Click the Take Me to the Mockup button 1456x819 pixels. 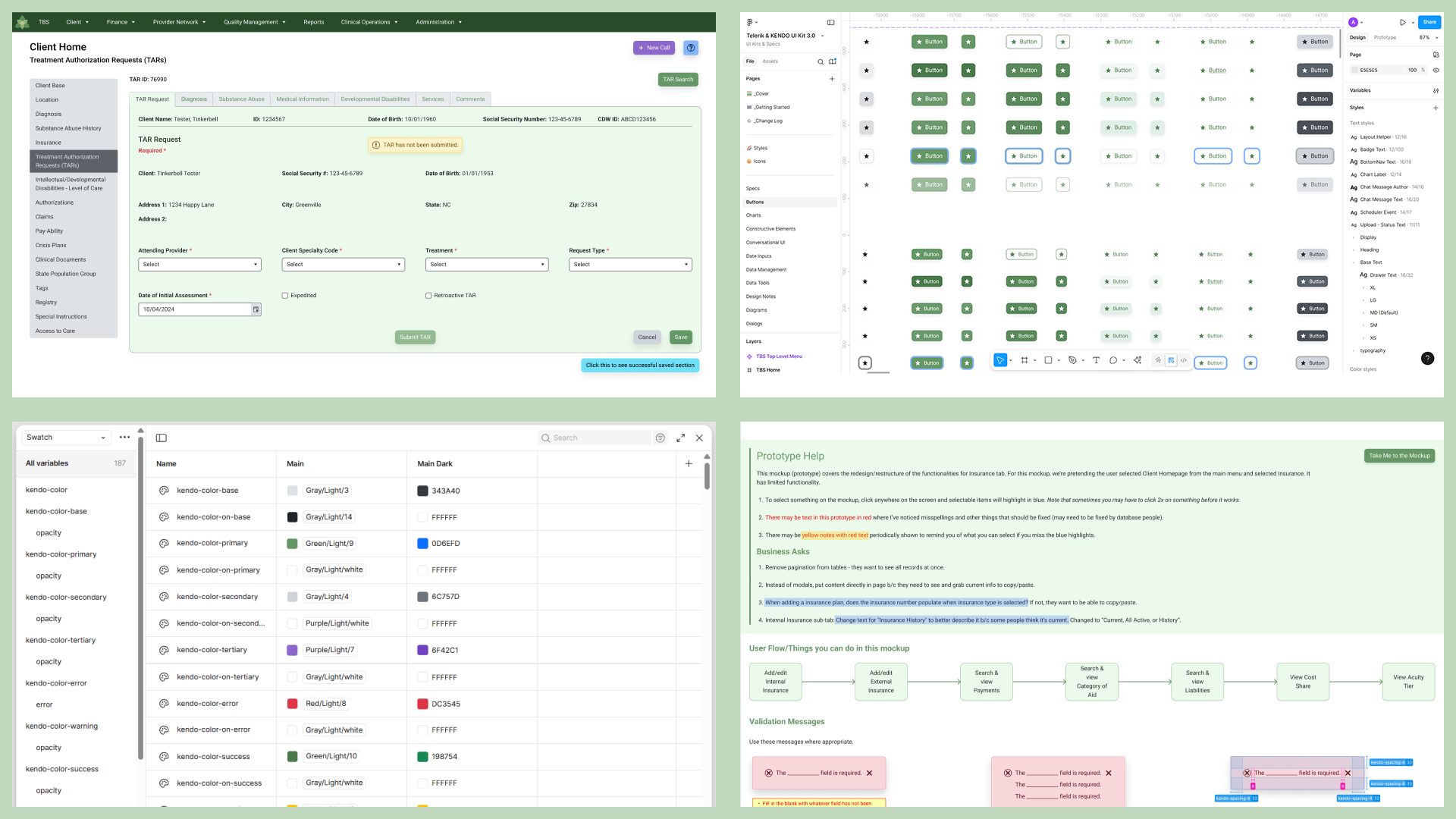click(x=1399, y=456)
